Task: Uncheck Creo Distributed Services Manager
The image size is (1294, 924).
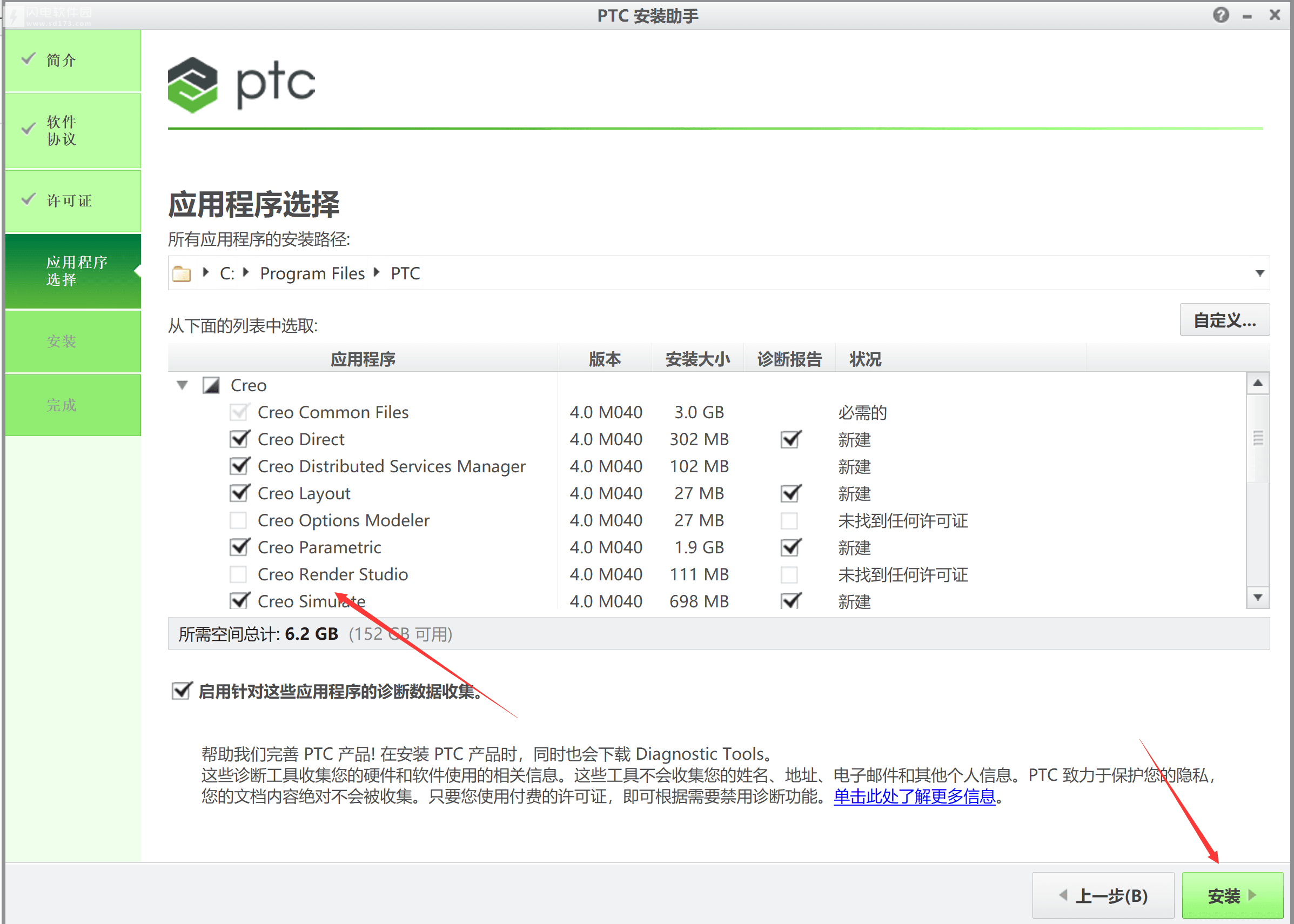Action: [x=238, y=466]
